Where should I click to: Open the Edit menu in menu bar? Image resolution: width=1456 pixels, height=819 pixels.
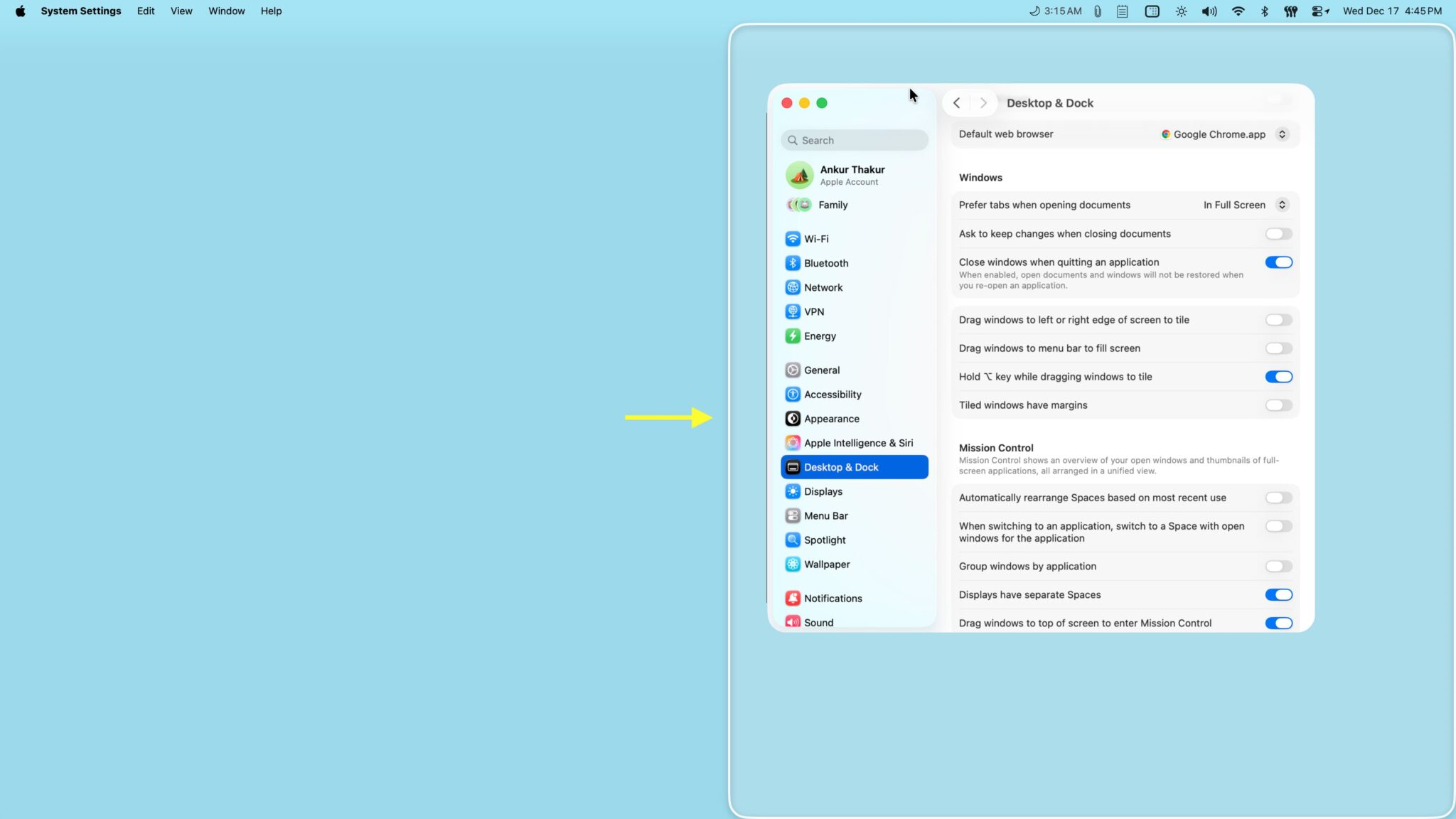pyautogui.click(x=146, y=11)
